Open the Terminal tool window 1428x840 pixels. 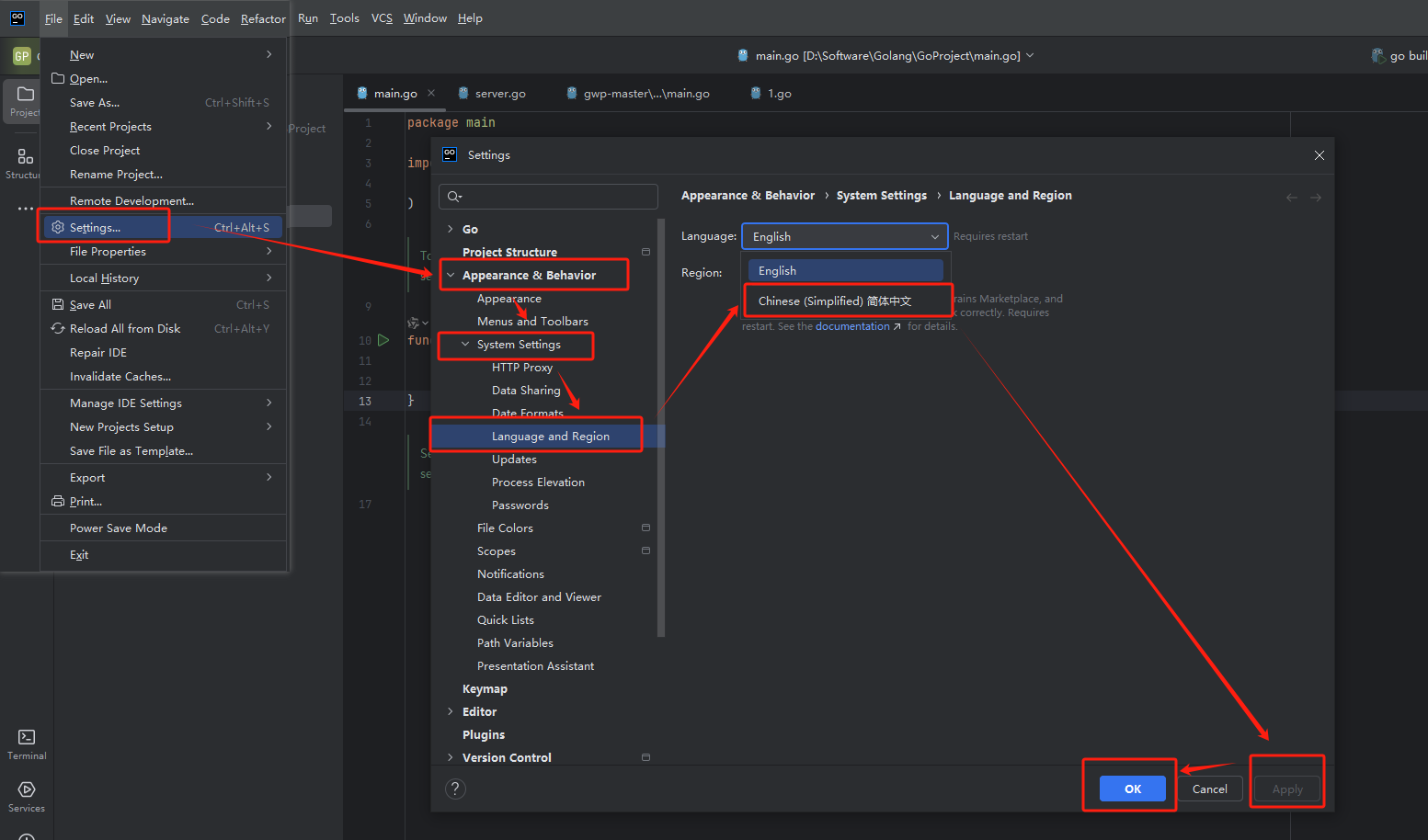coord(27,744)
